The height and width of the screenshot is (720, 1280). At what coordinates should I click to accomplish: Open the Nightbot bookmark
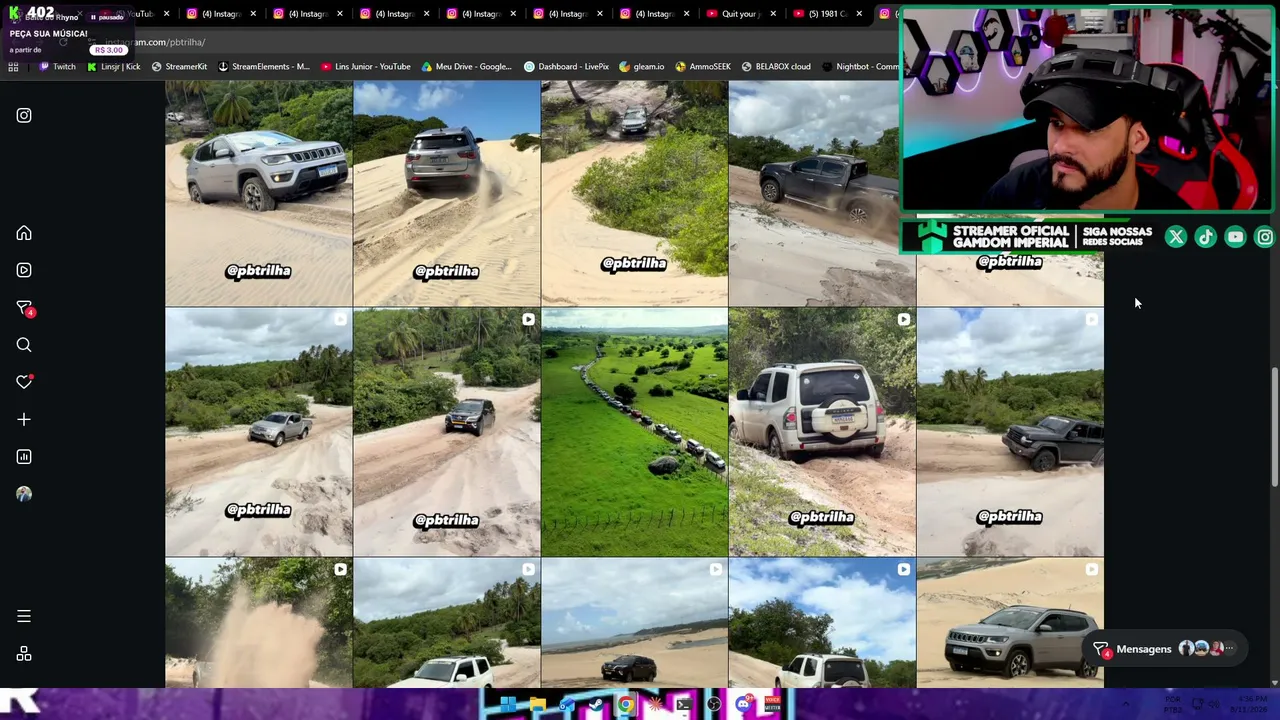[x=860, y=67]
